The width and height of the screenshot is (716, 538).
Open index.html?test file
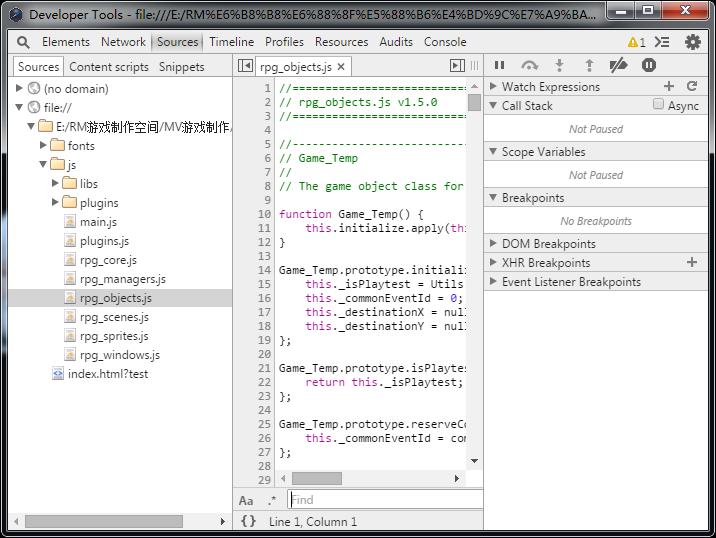pyautogui.click(x=108, y=374)
